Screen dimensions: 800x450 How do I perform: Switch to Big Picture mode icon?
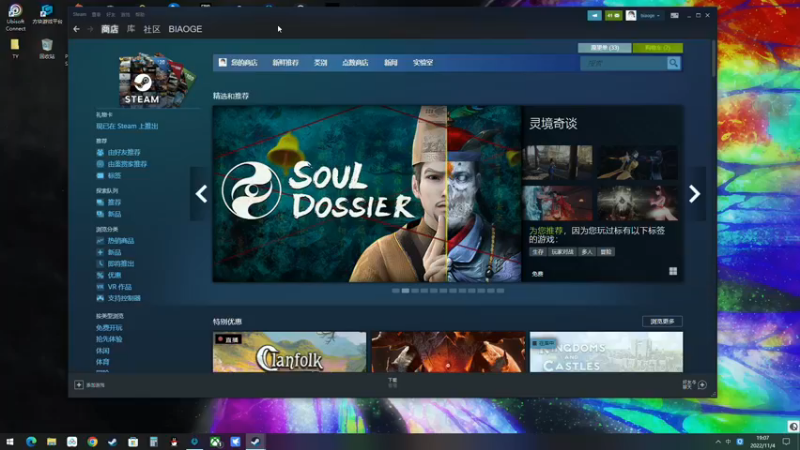point(674,16)
